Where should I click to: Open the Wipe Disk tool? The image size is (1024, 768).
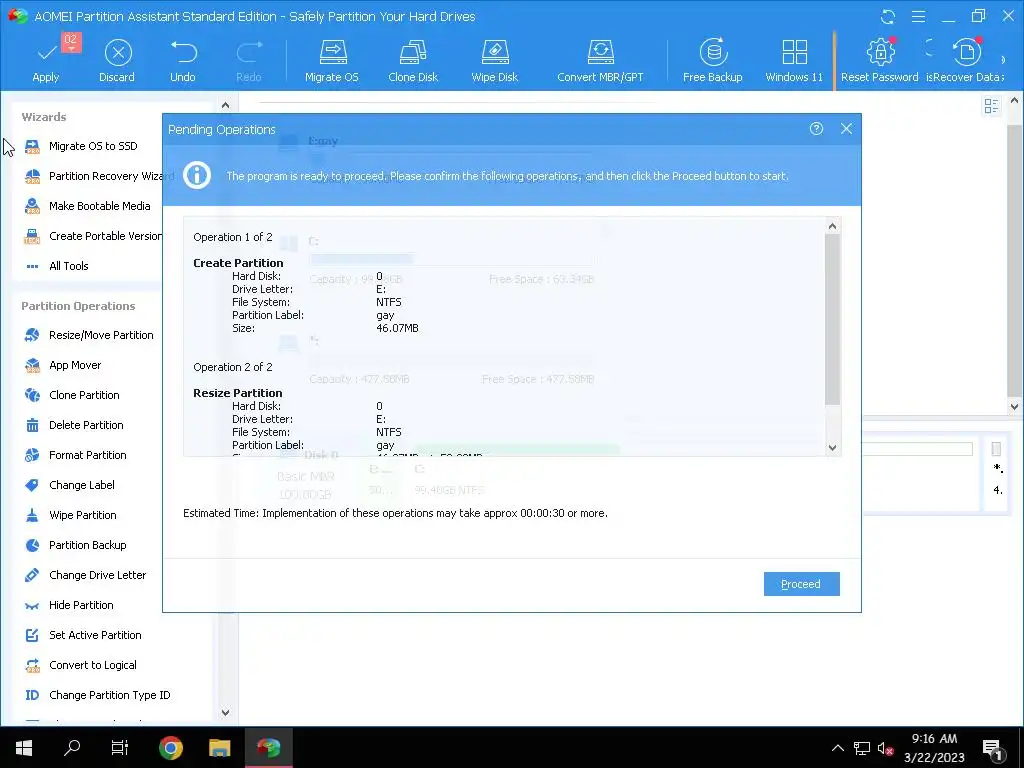coord(494,60)
